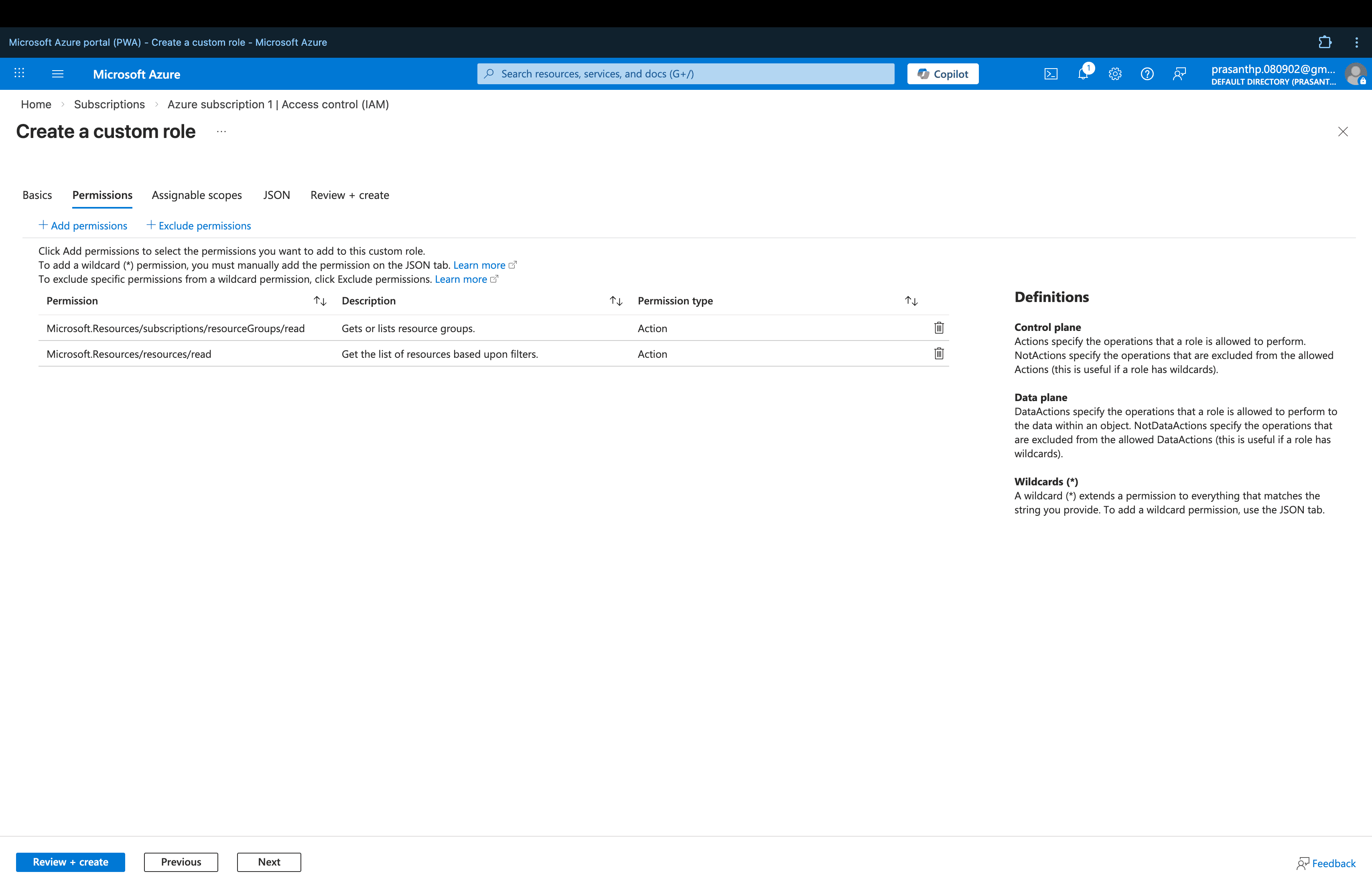Click Exclude permissions
Screen dimensions: 1372x888
(x=199, y=226)
